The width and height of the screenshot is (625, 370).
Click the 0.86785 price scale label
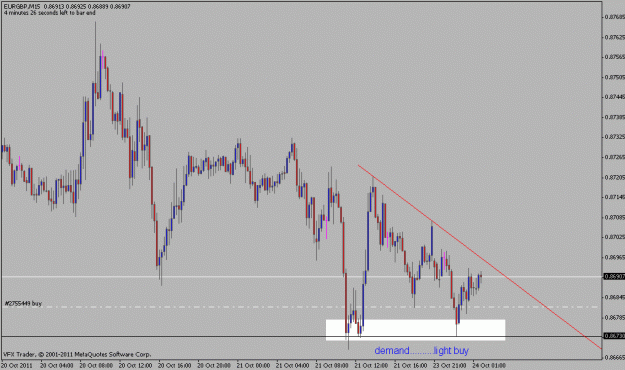(614, 317)
